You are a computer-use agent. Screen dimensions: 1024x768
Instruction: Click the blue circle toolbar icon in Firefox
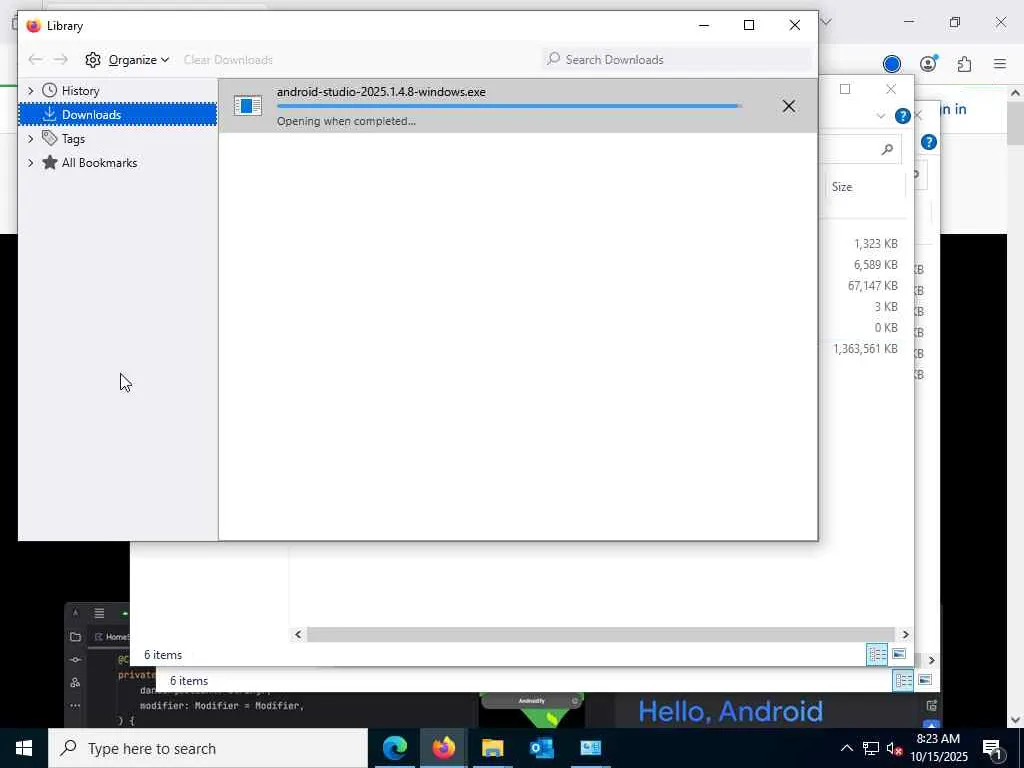coord(891,63)
